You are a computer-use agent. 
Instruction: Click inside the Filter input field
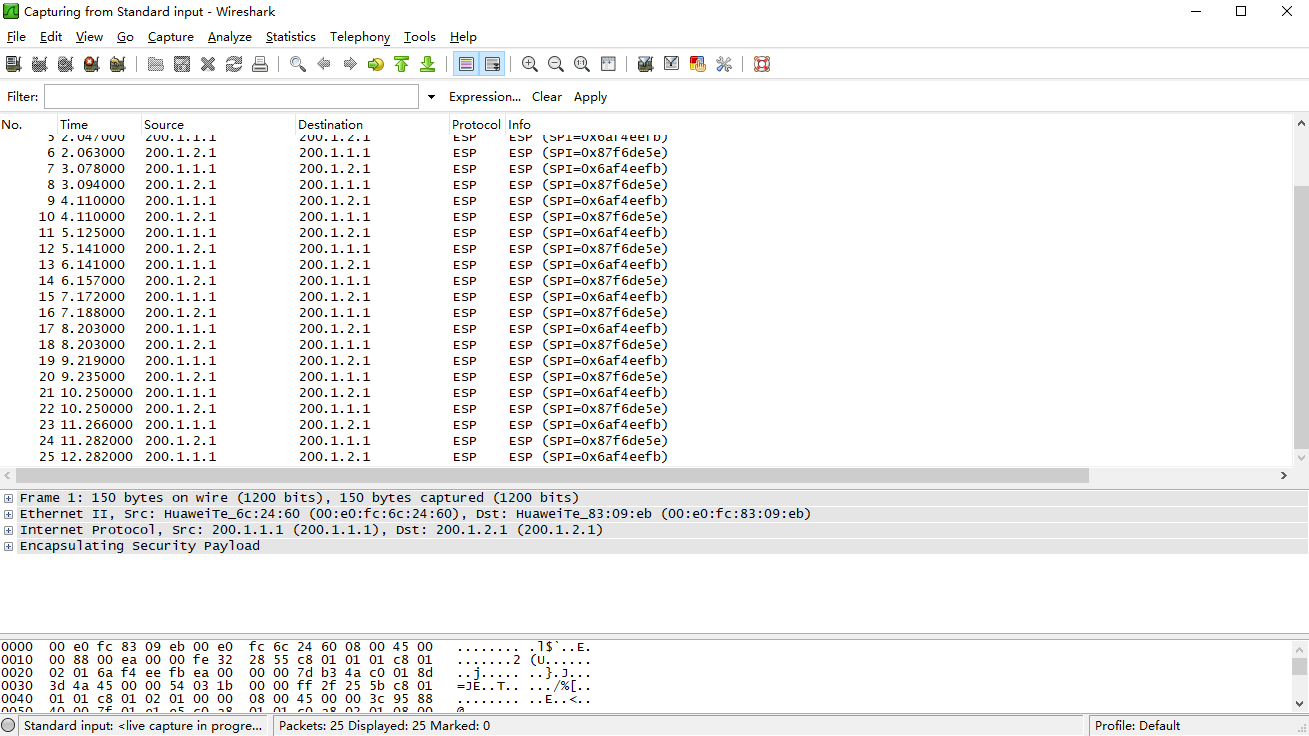tap(230, 96)
